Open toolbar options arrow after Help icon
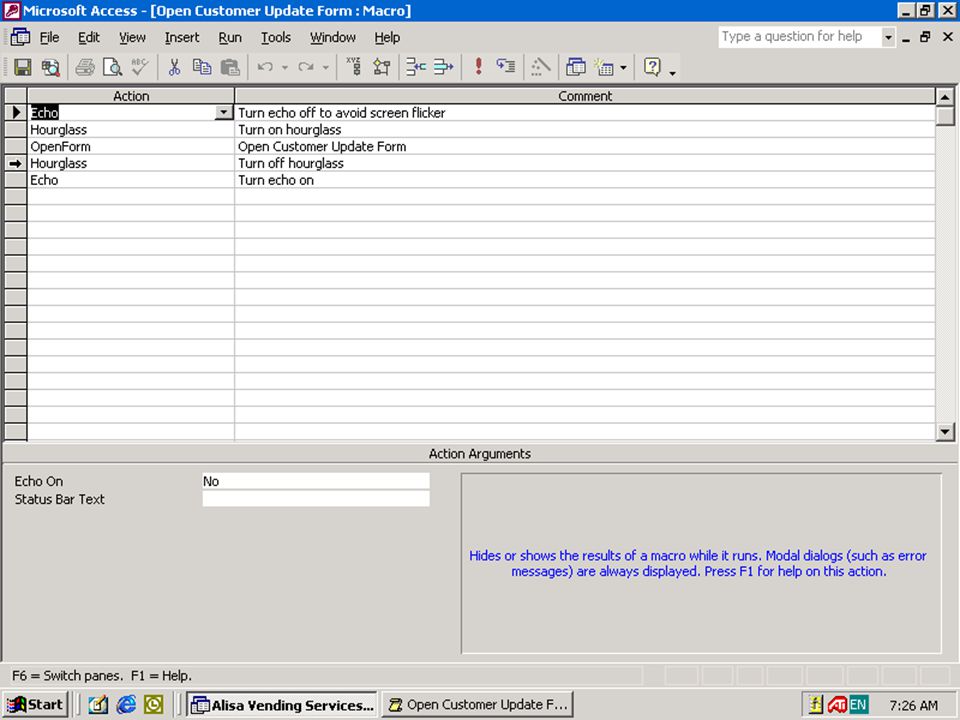Image resolution: width=960 pixels, height=720 pixels. [672, 73]
